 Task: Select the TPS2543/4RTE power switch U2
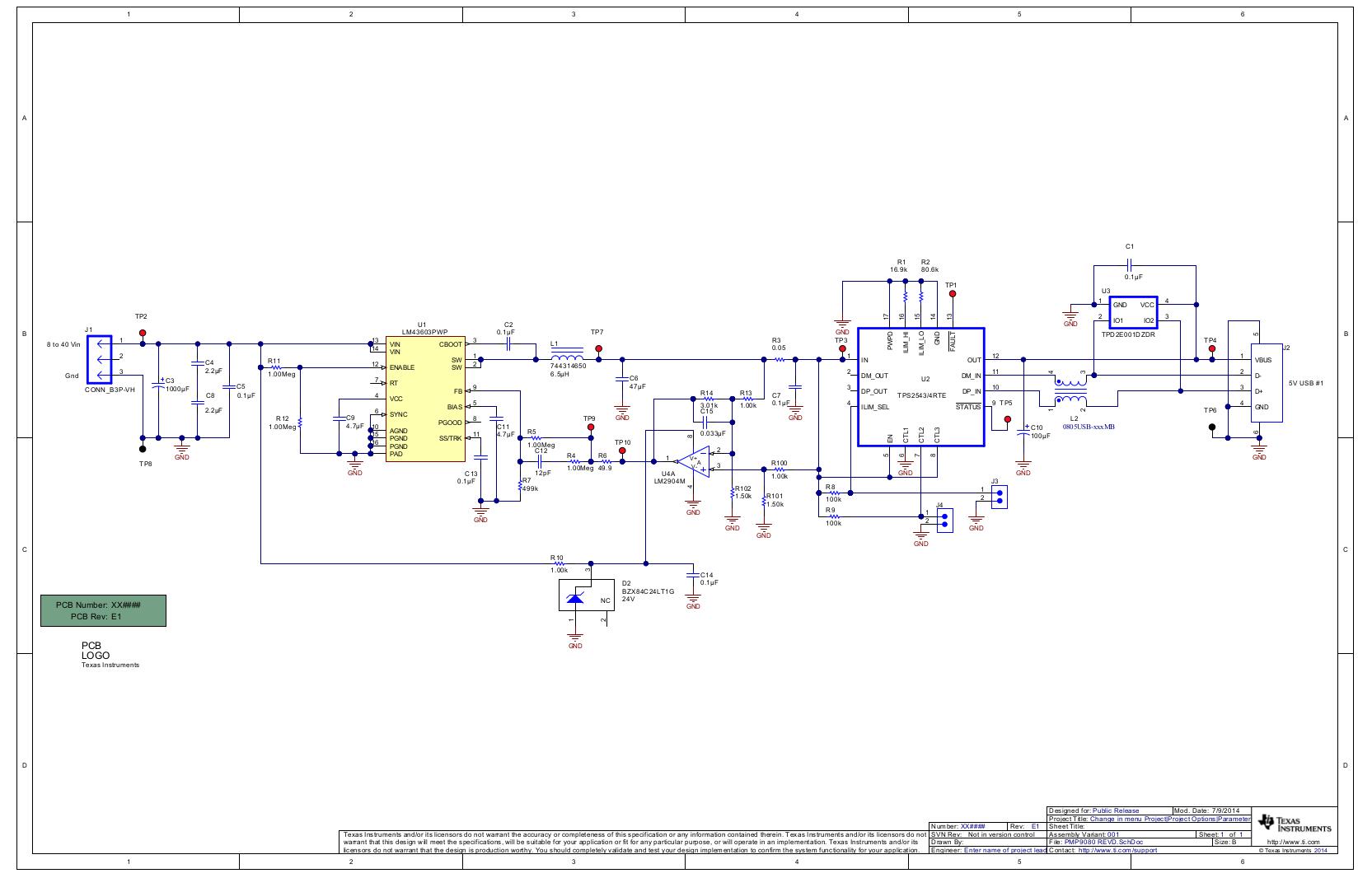[x=920, y=387]
